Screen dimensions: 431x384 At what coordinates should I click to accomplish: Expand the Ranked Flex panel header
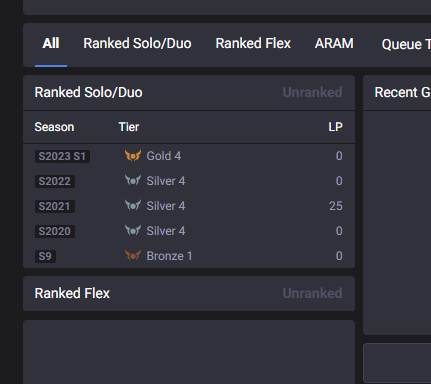pyautogui.click(x=189, y=293)
